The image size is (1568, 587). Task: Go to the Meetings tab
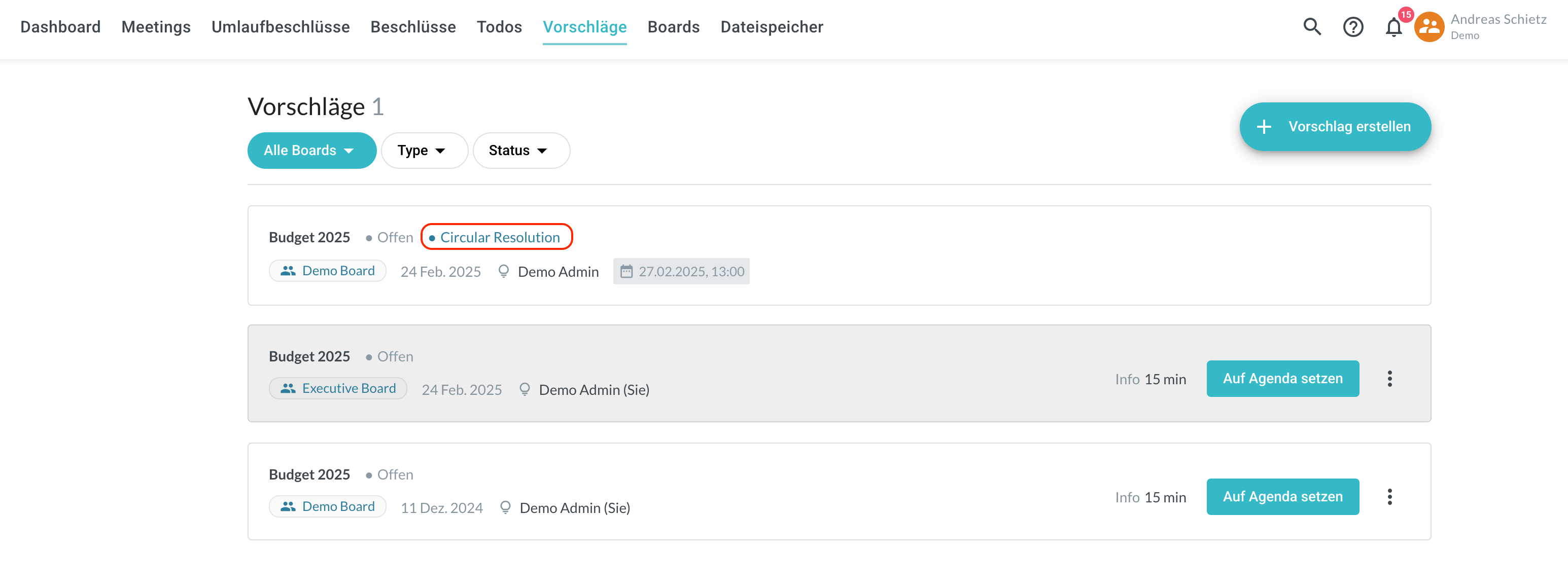(156, 27)
